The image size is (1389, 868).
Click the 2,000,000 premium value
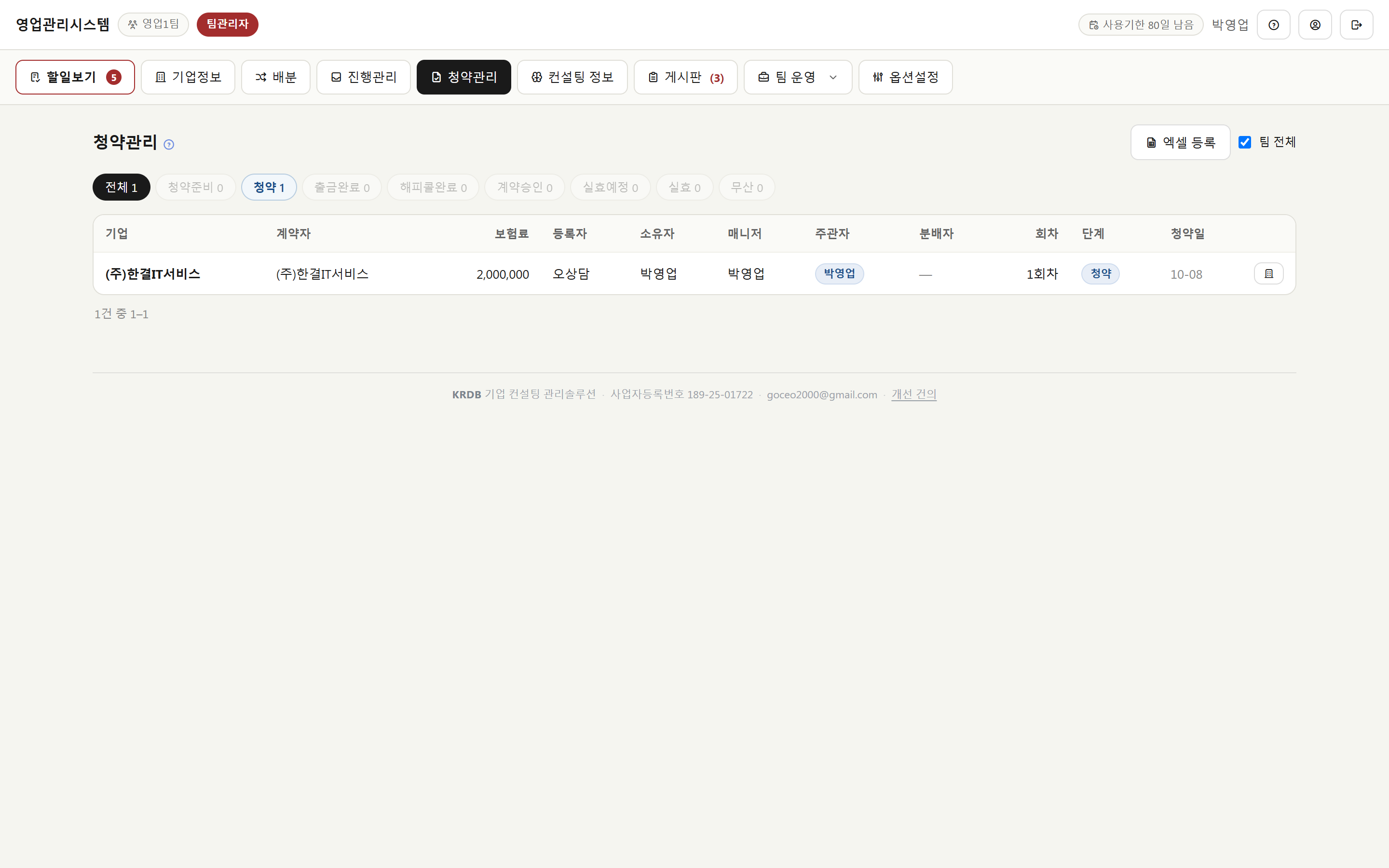coord(503,274)
